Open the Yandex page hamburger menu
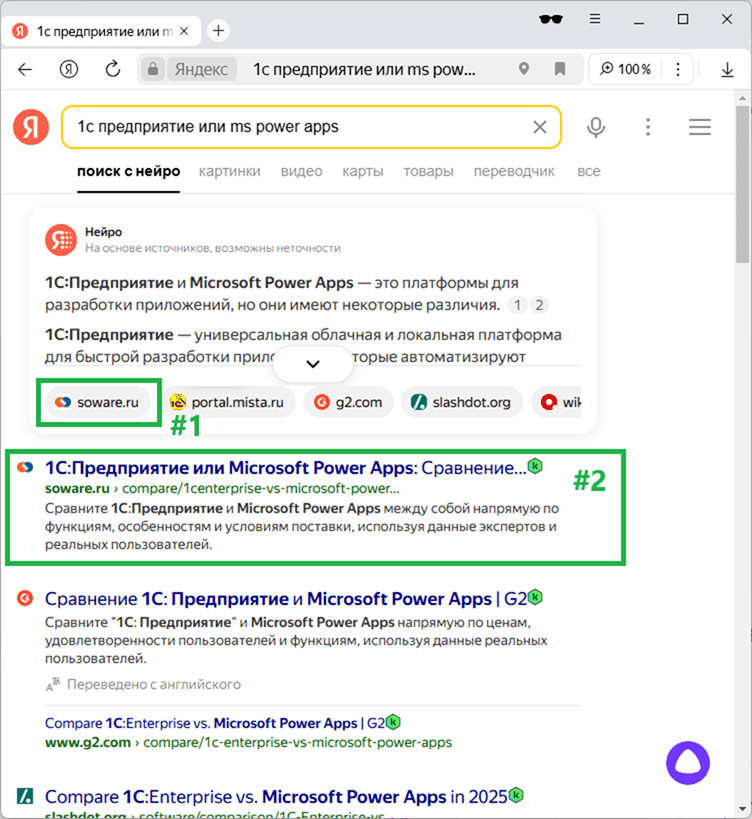The height and width of the screenshot is (819, 752). click(x=700, y=127)
